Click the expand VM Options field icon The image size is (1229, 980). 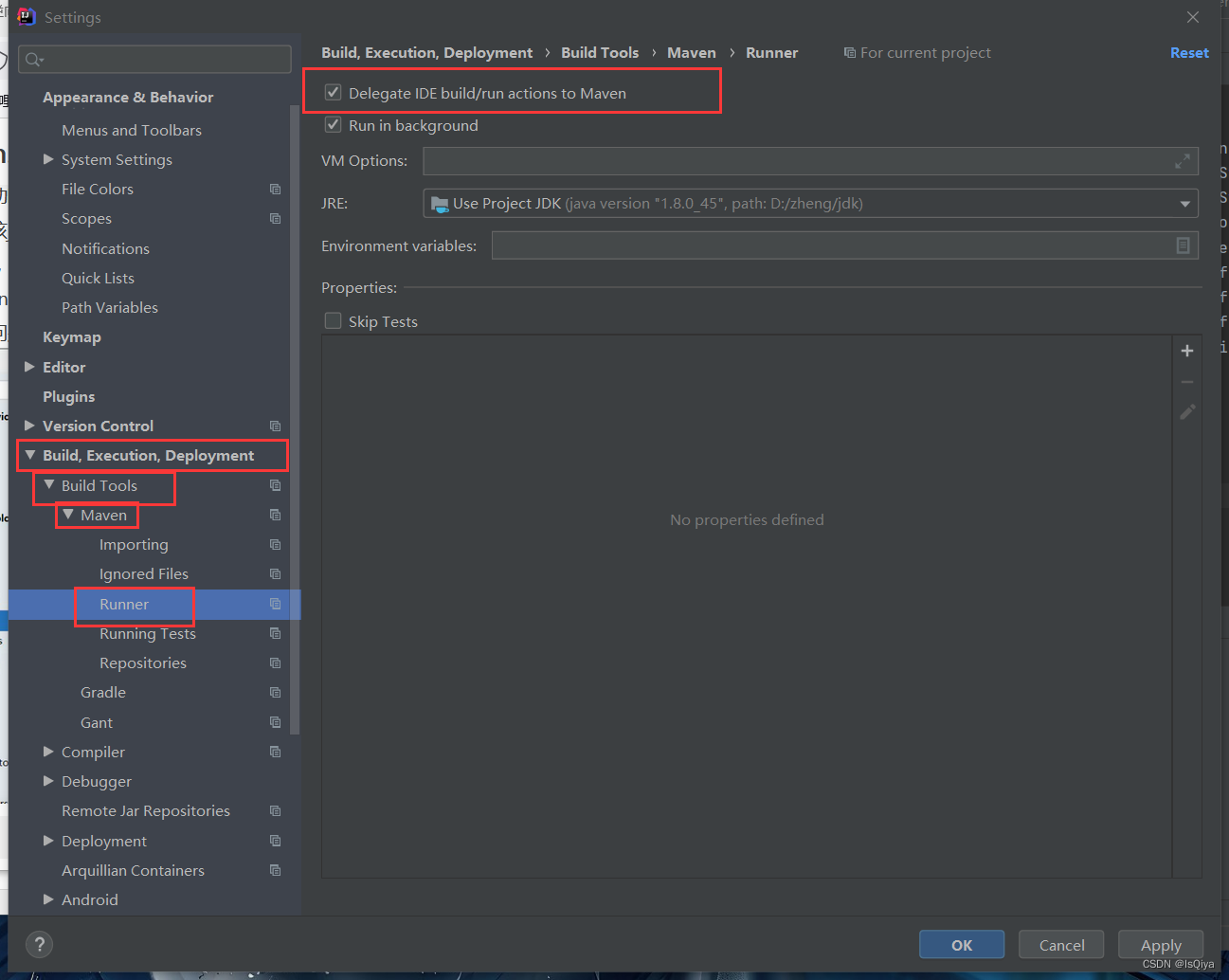click(x=1183, y=161)
